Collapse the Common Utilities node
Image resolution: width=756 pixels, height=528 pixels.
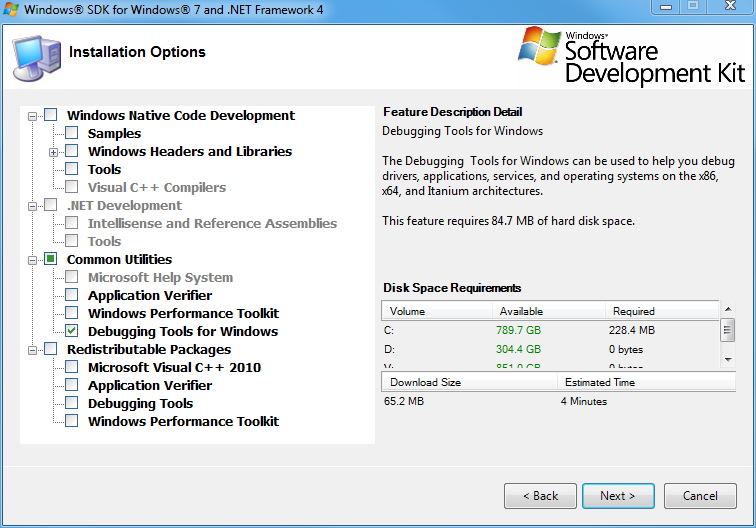(32, 260)
